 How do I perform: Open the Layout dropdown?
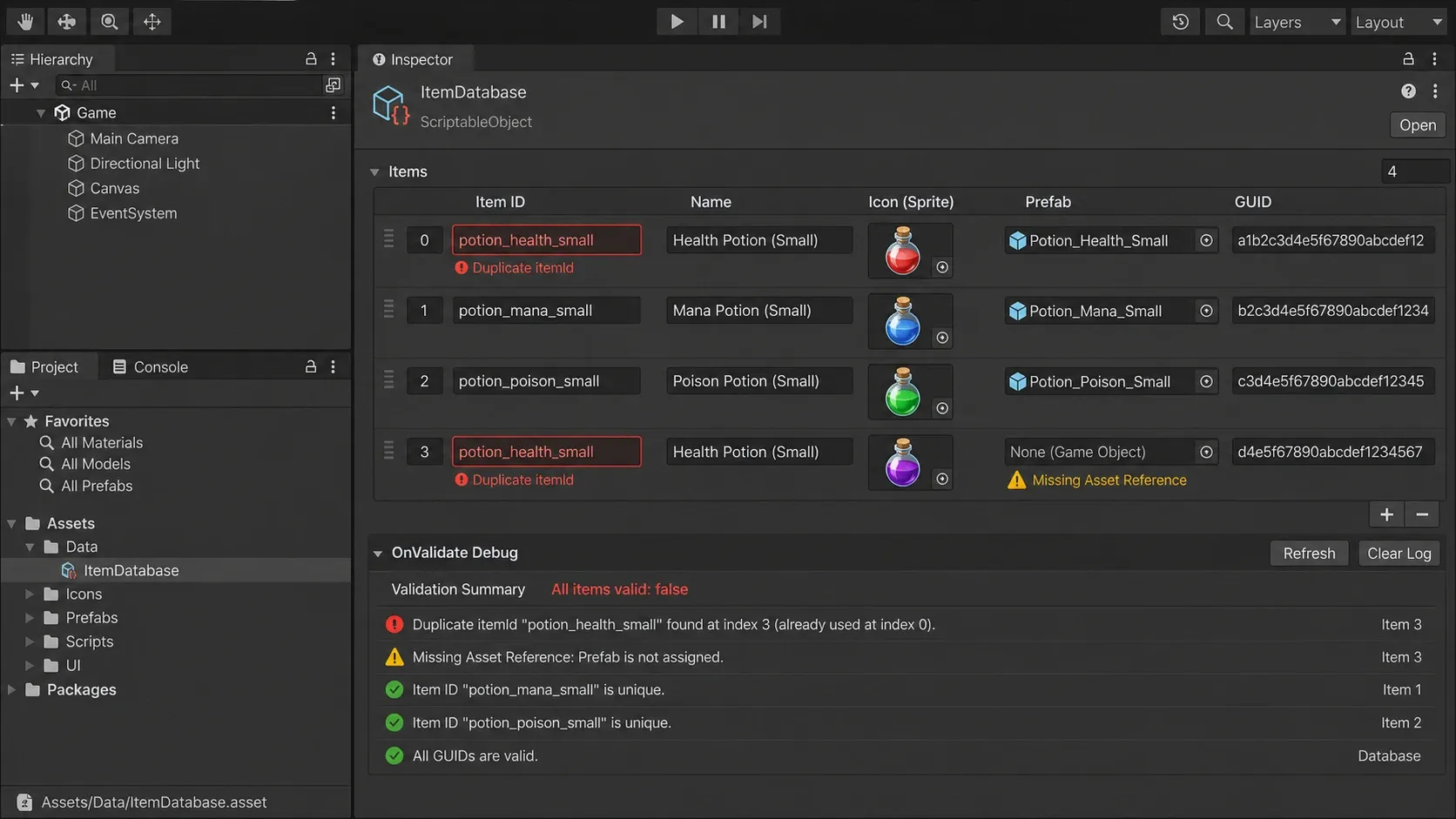click(1398, 22)
